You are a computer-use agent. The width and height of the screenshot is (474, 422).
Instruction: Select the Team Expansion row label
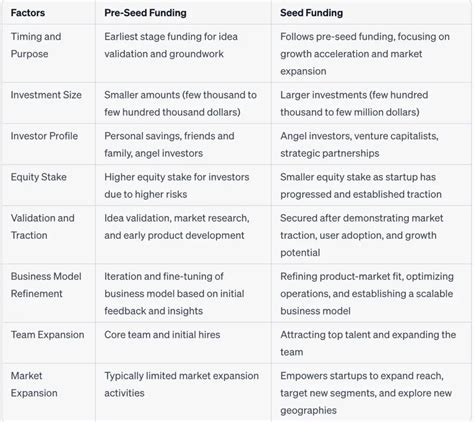click(47, 335)
